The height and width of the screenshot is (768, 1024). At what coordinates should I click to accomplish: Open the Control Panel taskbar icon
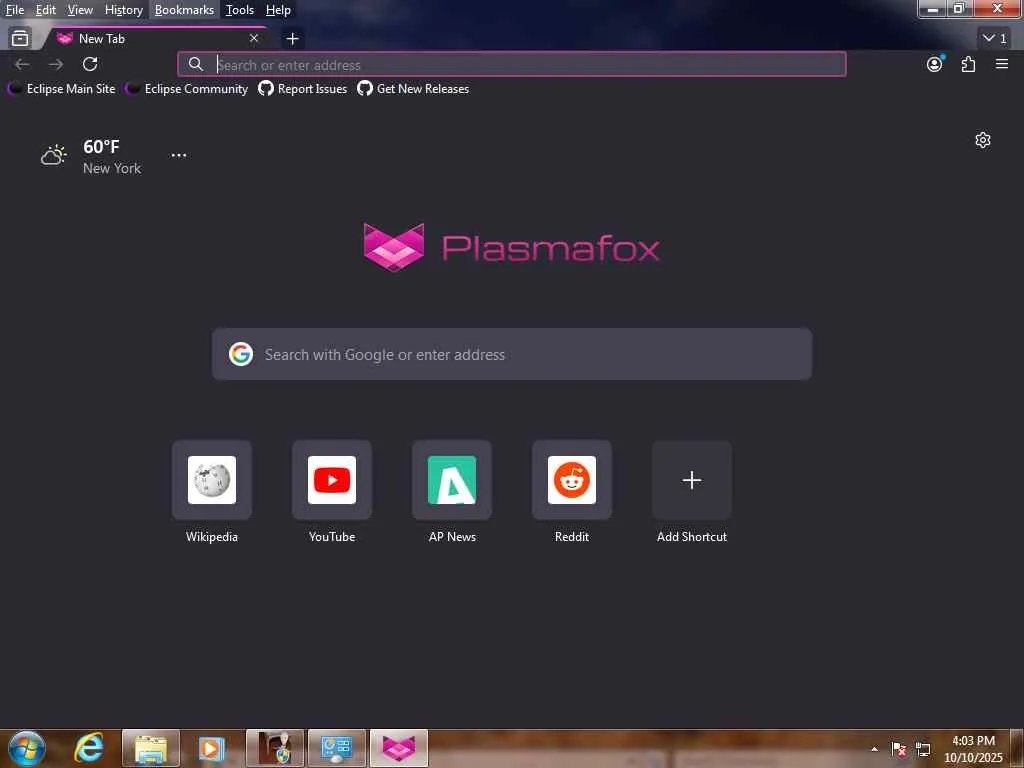[x=336, y=748]
